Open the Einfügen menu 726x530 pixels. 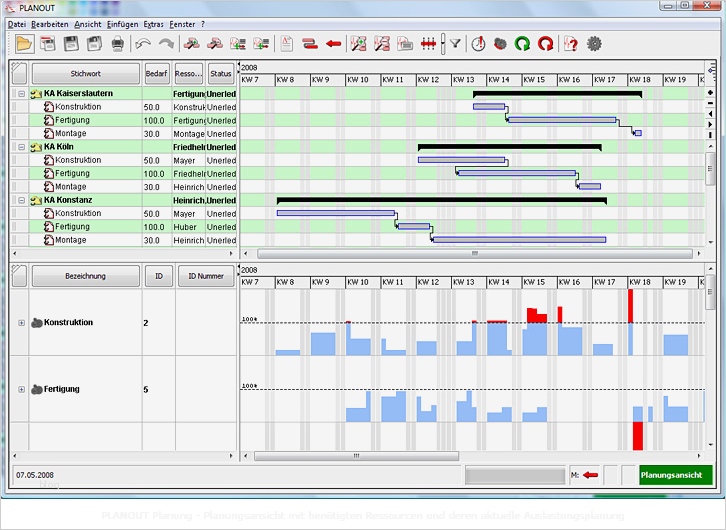(x=122, y=24)
